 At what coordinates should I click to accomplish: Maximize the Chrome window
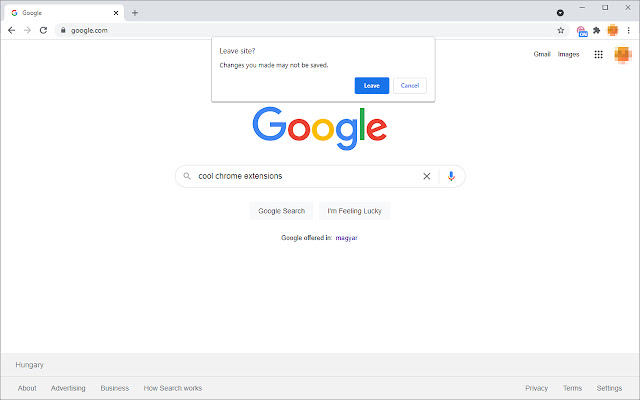click(605, 7)
